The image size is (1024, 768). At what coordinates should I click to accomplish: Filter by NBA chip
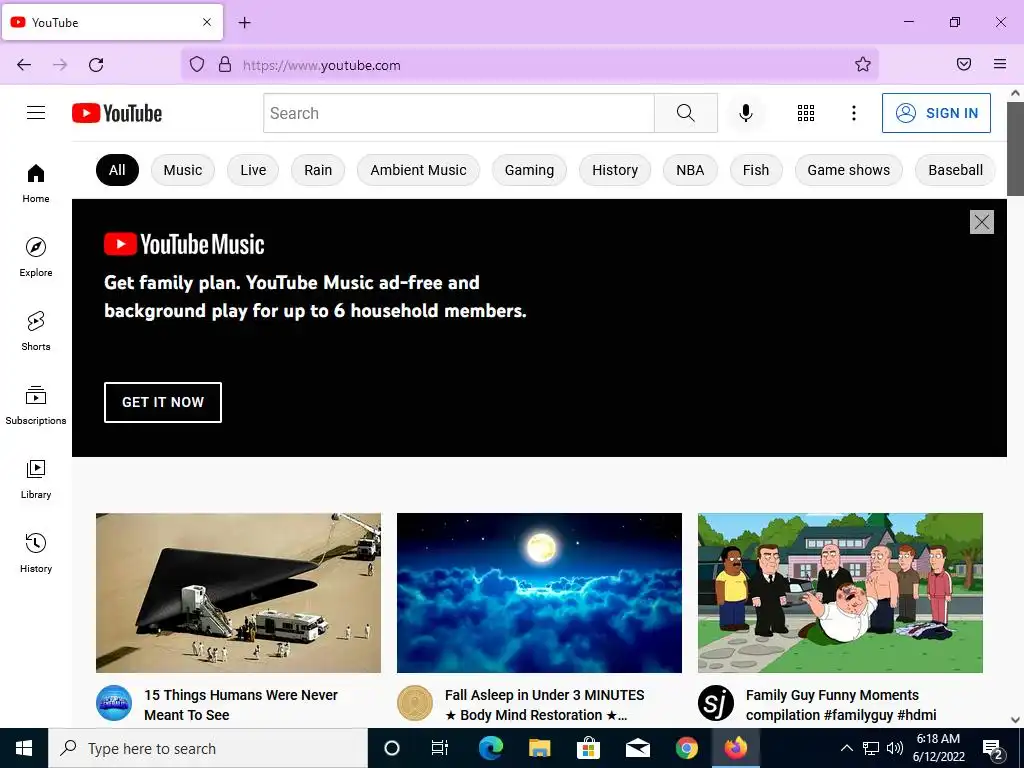(690, 170)
